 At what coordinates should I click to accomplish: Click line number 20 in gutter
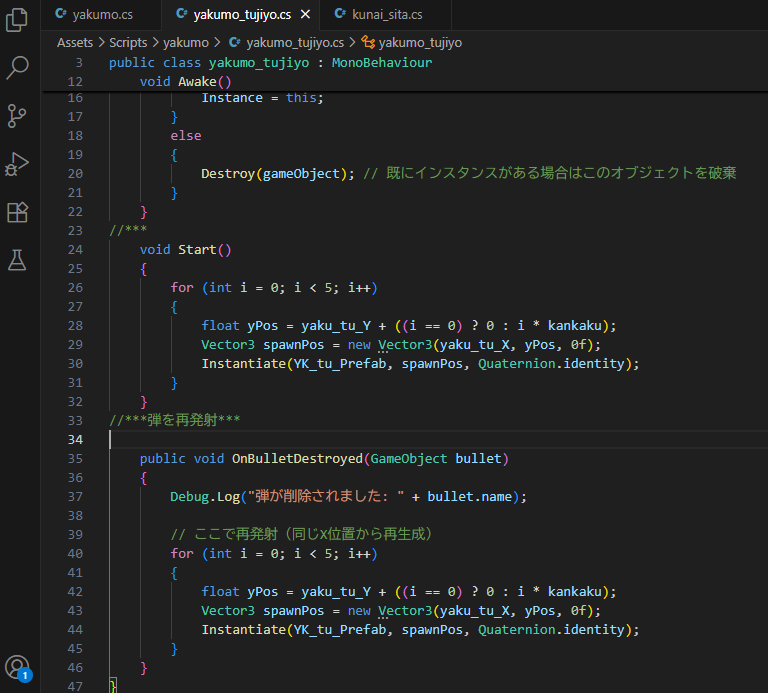coord(75,174)
